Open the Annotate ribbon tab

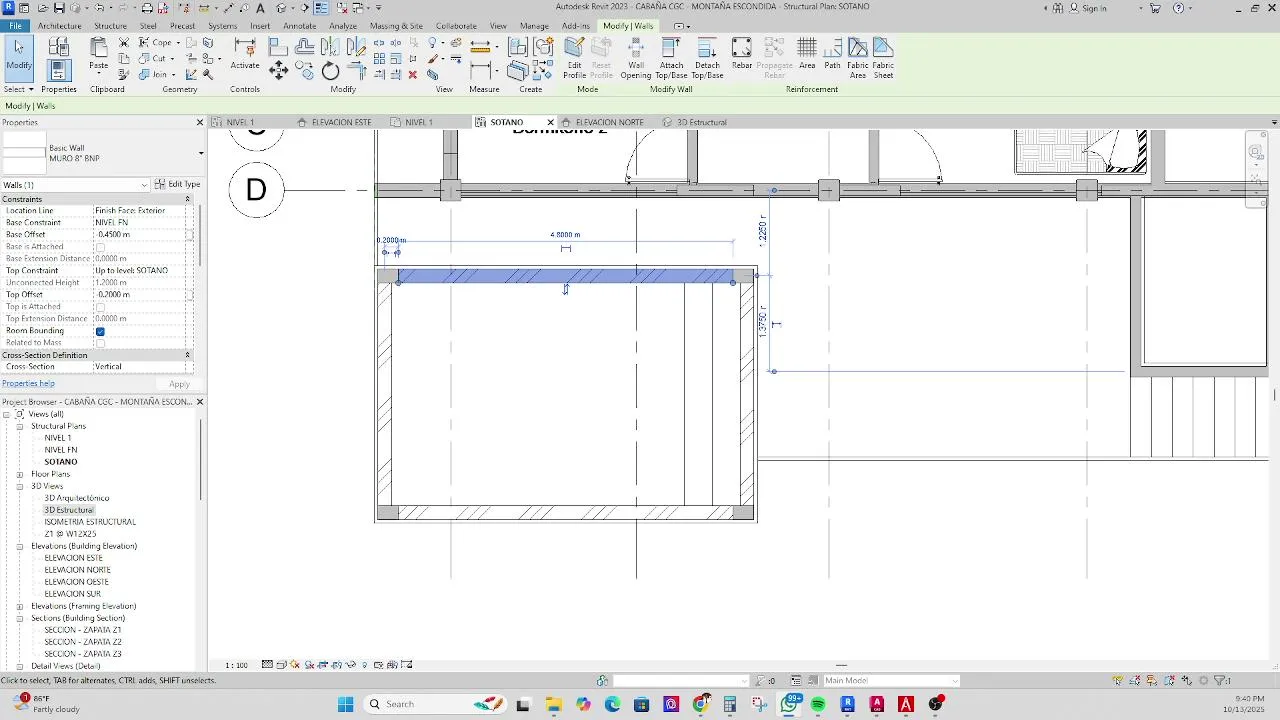[x=299, y=26]
